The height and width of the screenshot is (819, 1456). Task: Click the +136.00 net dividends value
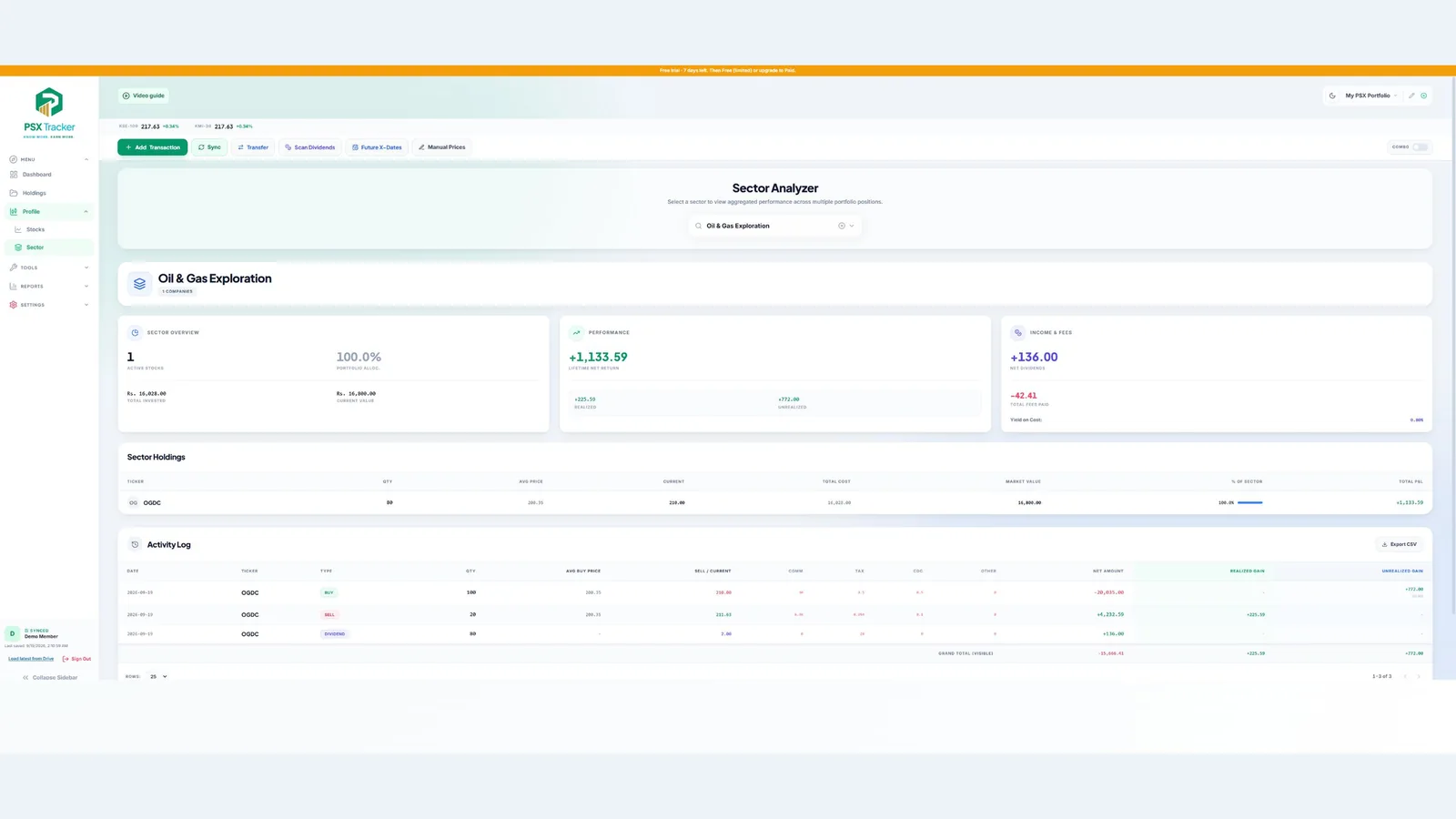coord(1034,358)
